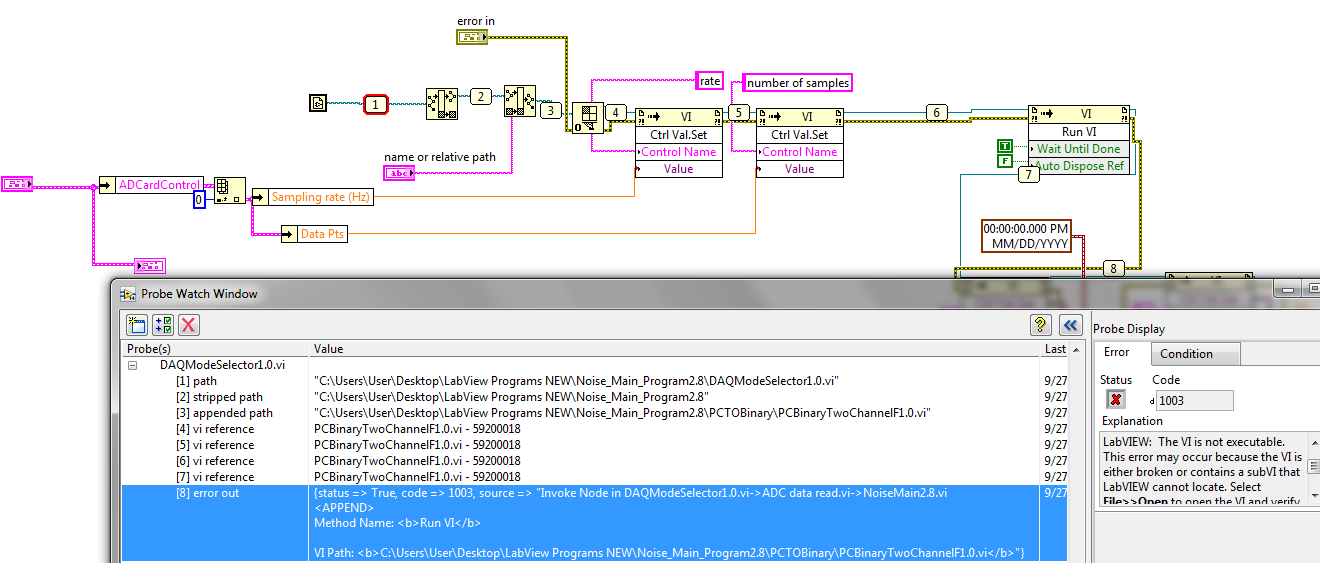Click the Probe(s) column header

click(215, 349)
